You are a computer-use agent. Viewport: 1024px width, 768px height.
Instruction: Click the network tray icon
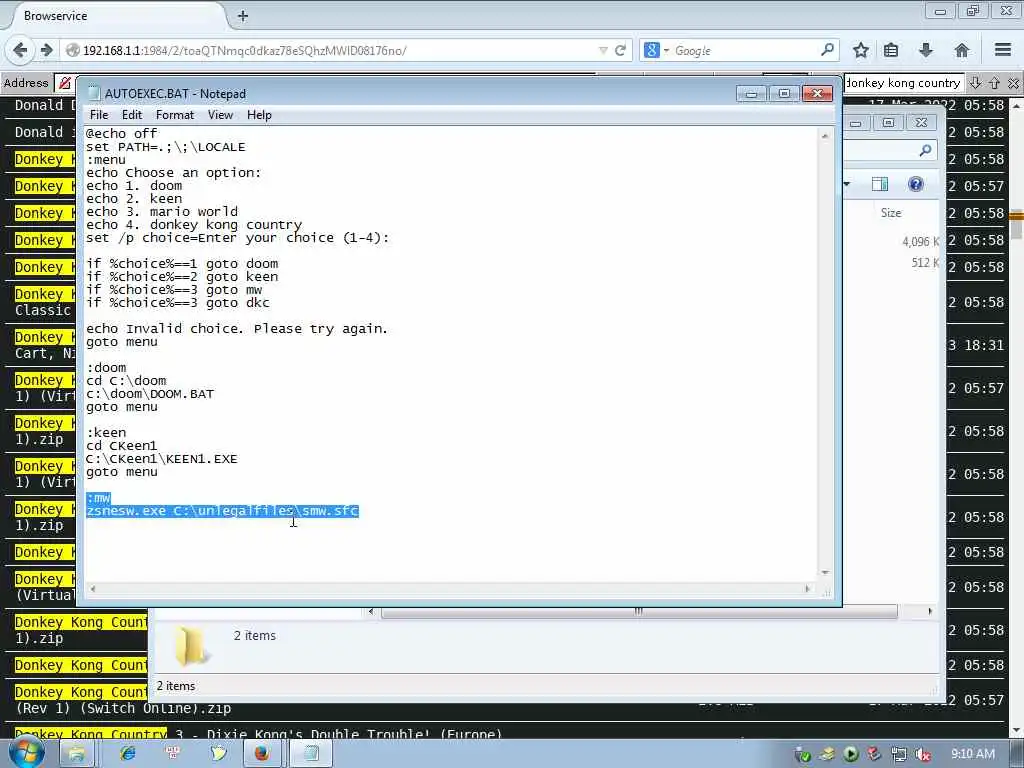click(899, 754)
